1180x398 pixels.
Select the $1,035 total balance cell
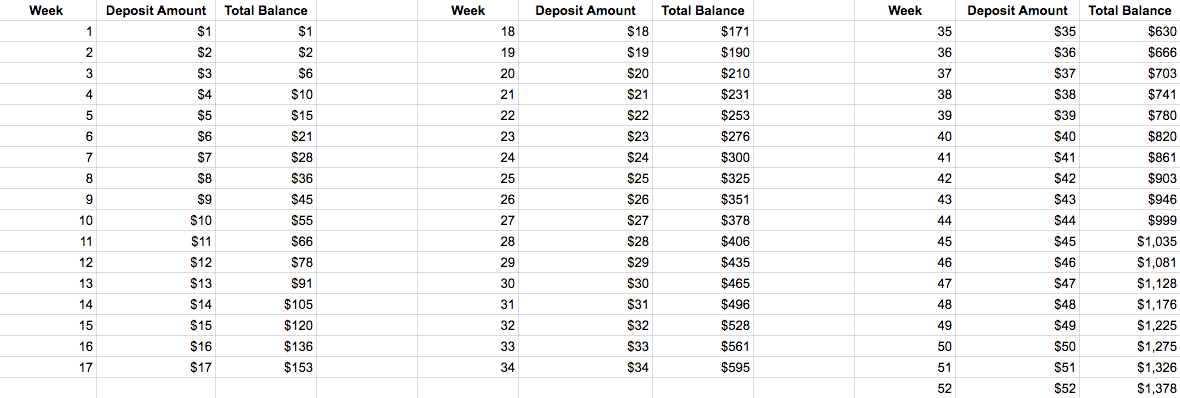coord(1130,242)
